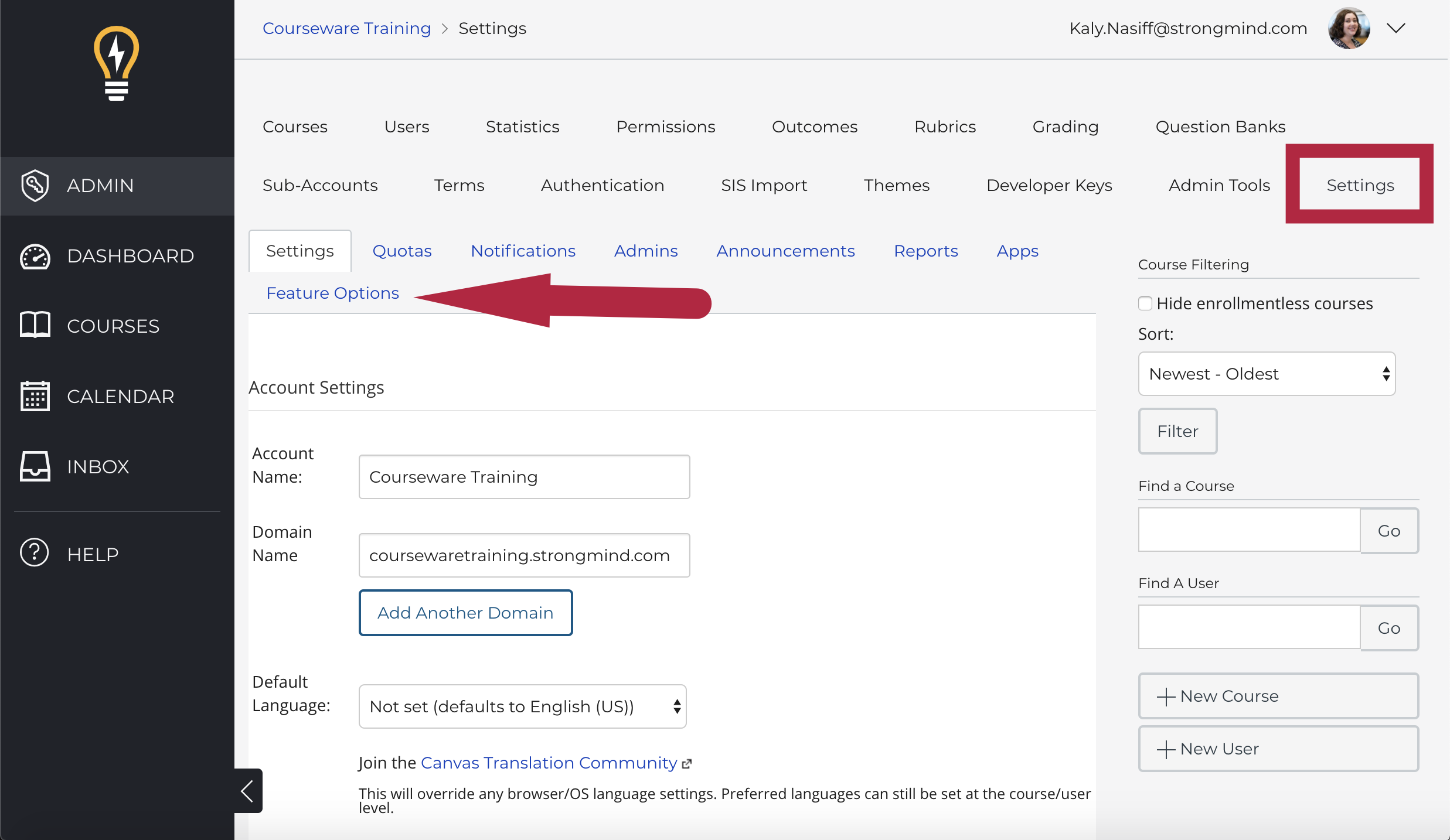The image size is (1450, 840).
Task: Click the plus icon on New Course
Action: click(1166, 696)
